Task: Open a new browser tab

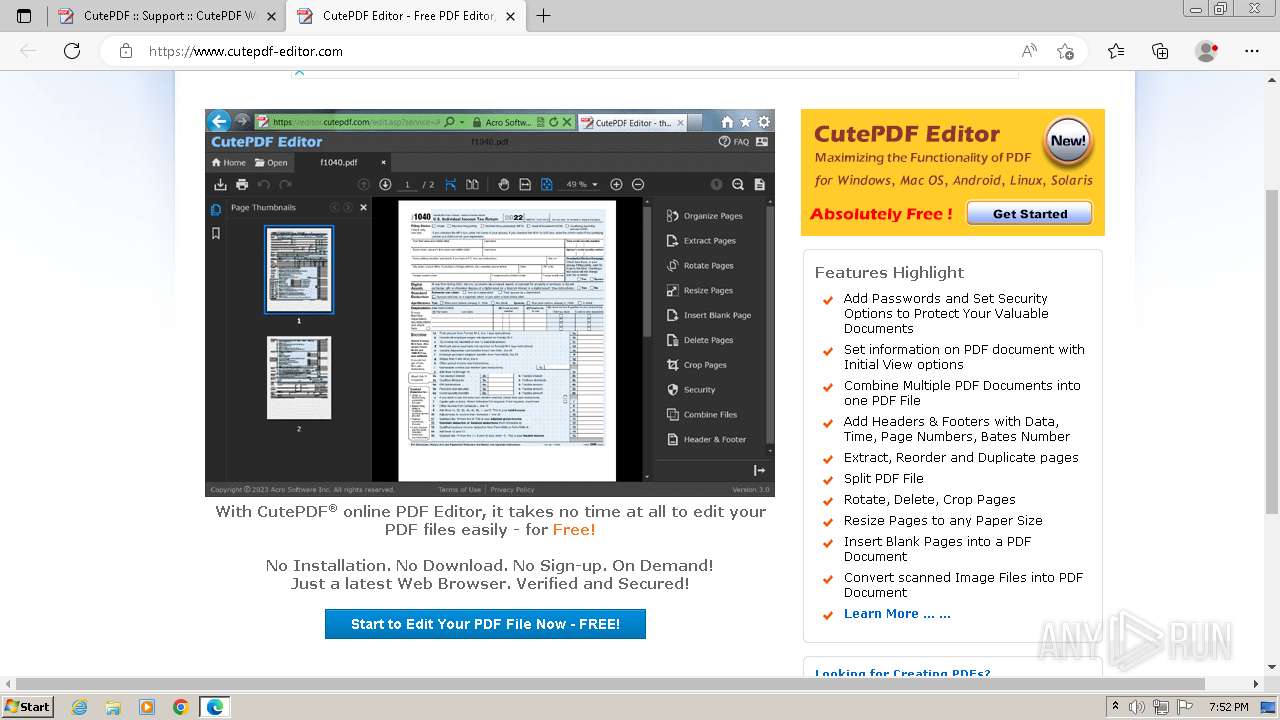Action: 543,16
